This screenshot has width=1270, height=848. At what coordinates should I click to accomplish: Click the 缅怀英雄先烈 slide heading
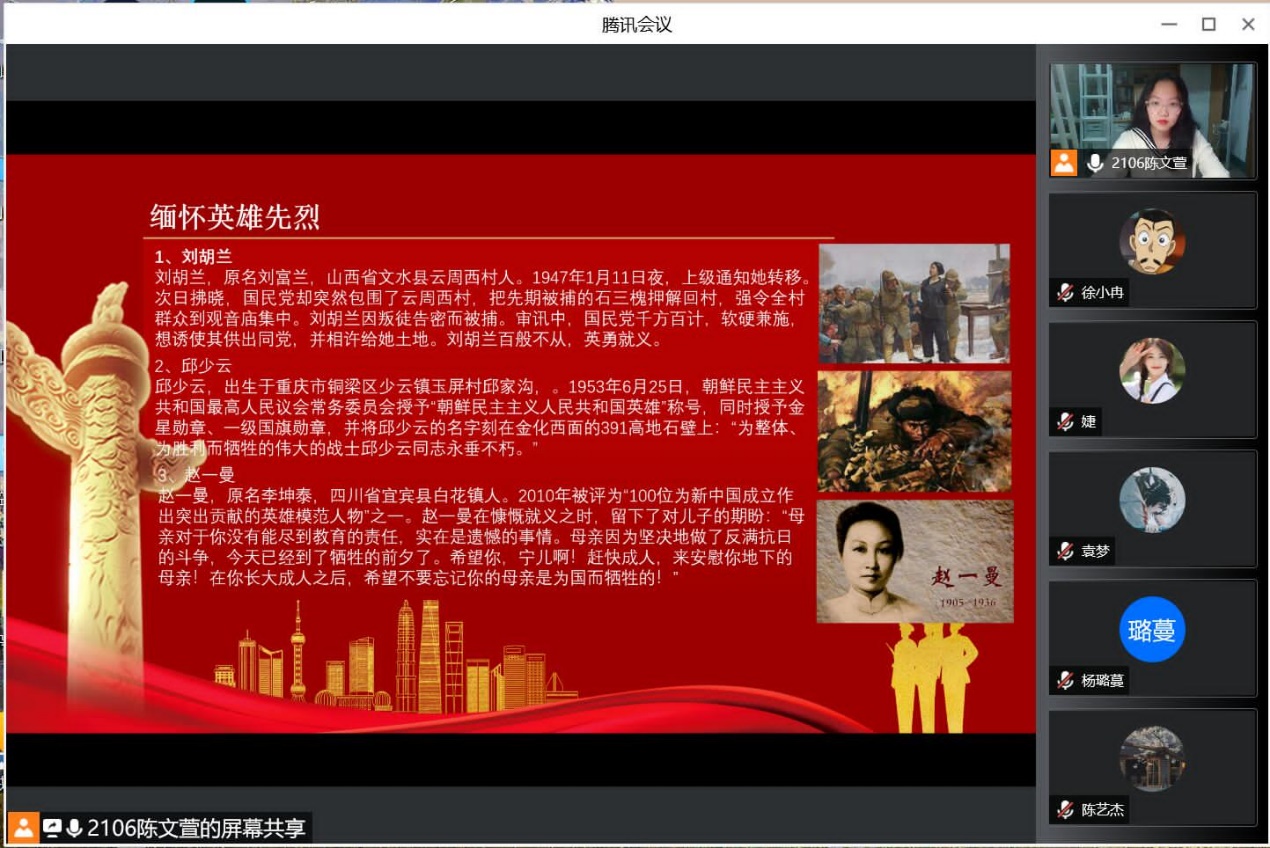[x=235, y=217]
